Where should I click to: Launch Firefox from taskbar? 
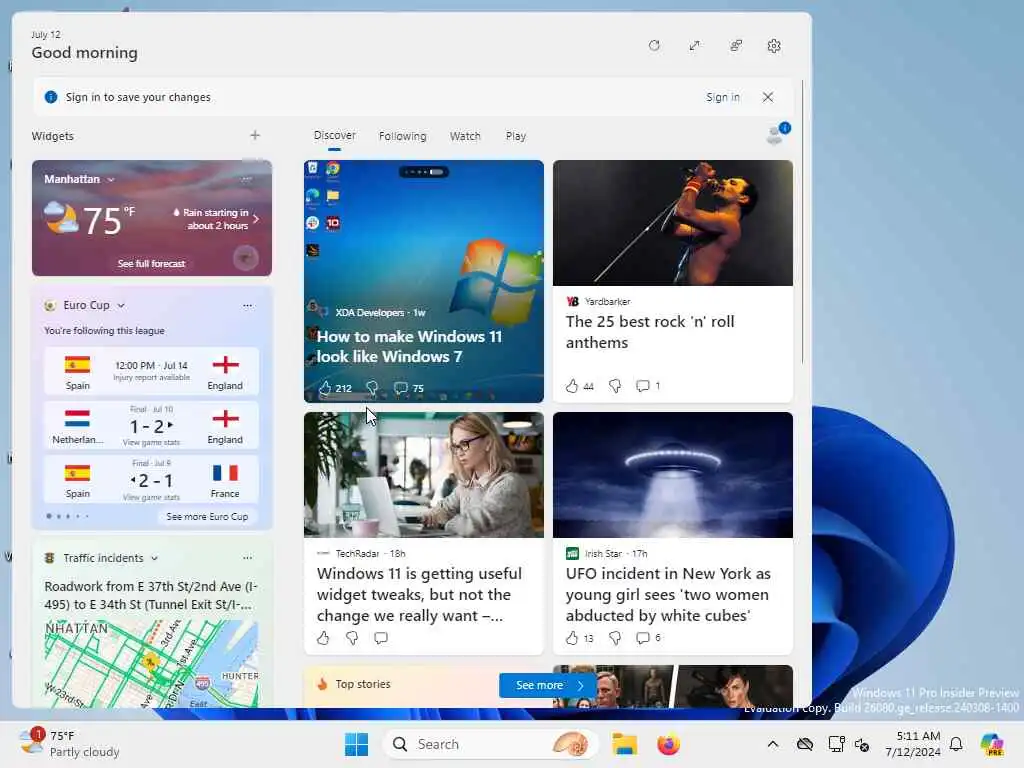click(668, 744)
